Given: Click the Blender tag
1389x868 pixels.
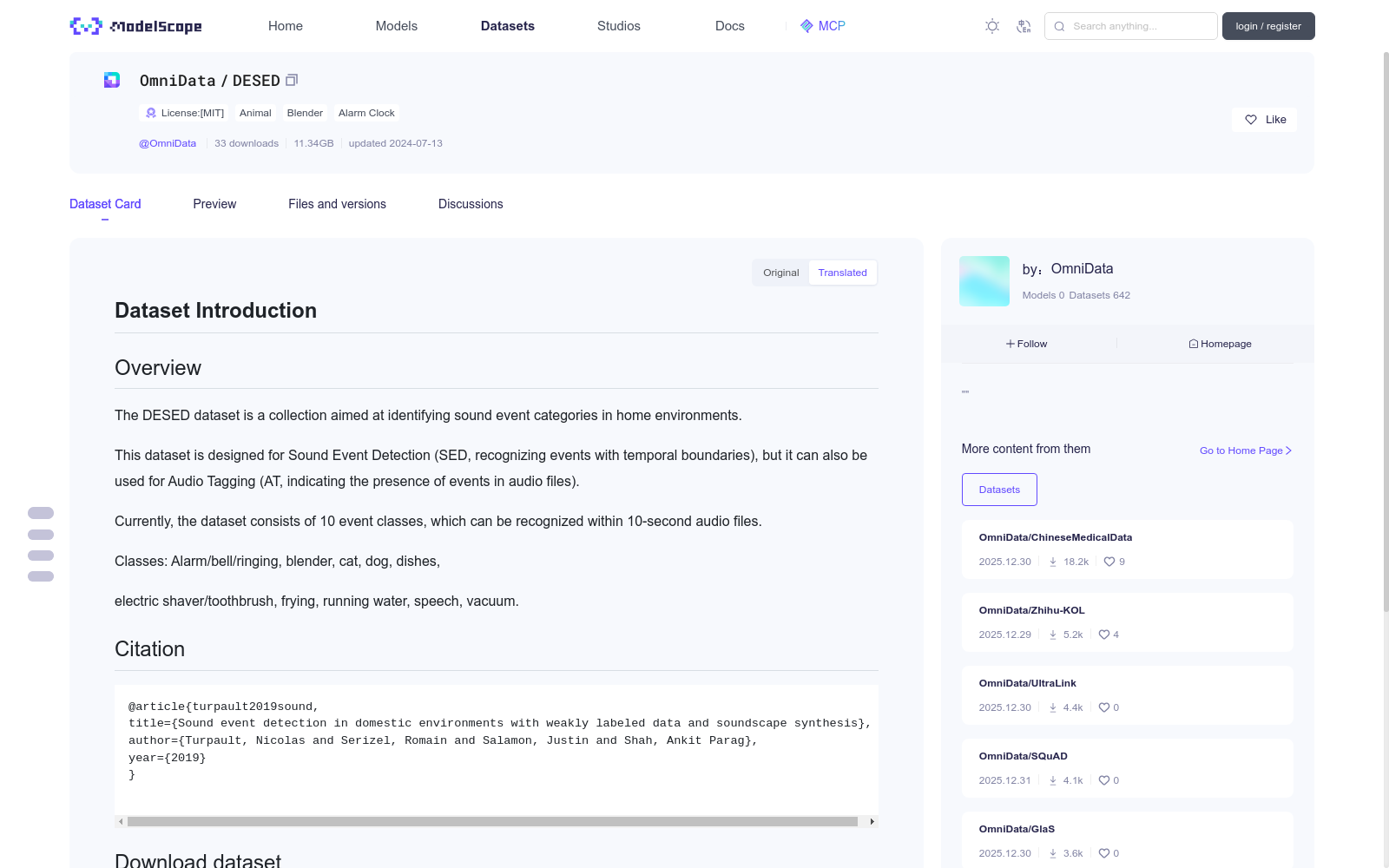Looking at the screenshot, I should point(305,113).
